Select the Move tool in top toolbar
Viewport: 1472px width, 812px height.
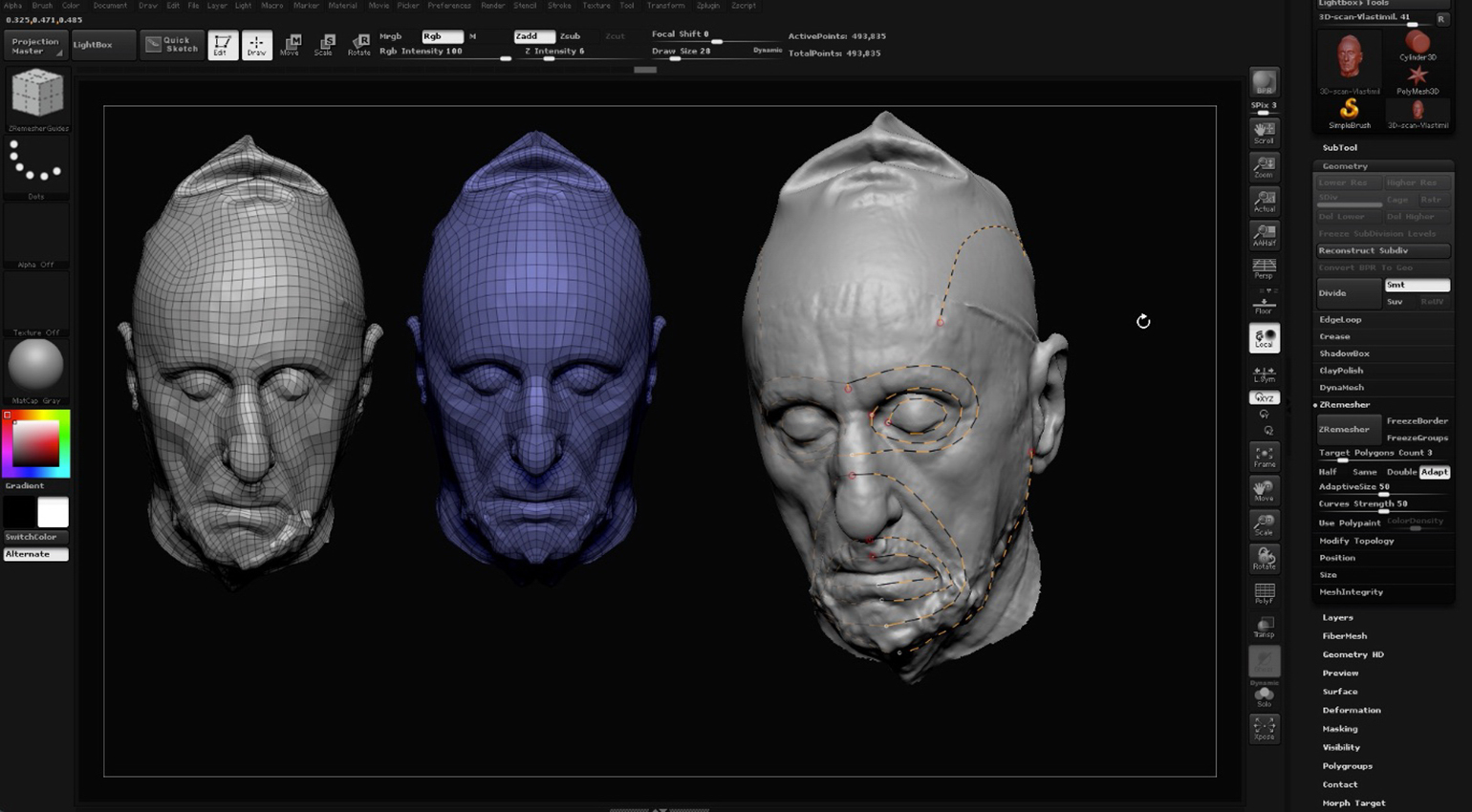(291, 44)
